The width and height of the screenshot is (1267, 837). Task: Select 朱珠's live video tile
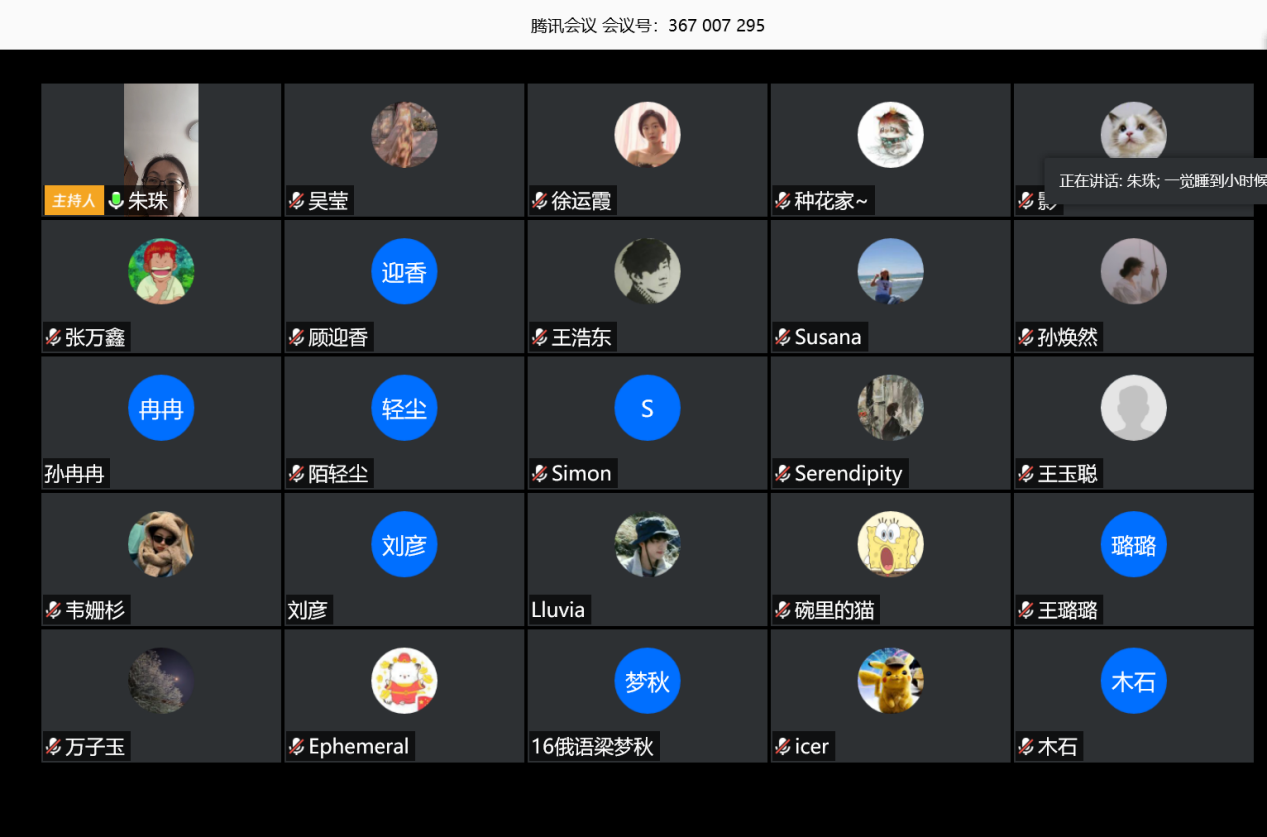tap(161, 150)
